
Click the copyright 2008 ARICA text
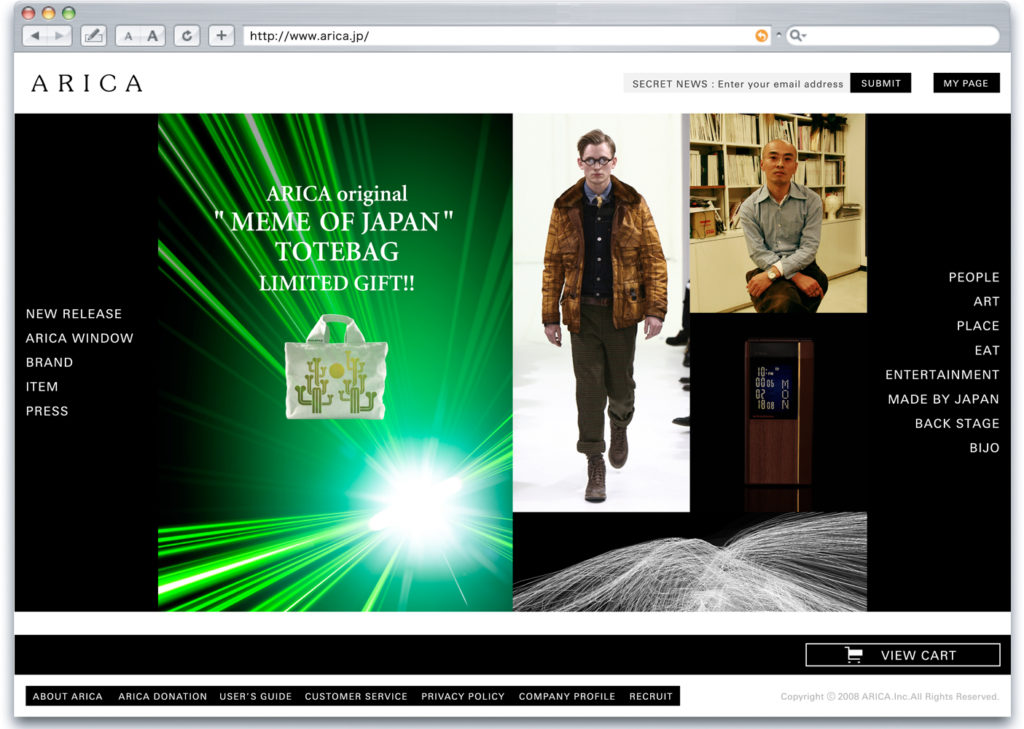pos(889,696)
